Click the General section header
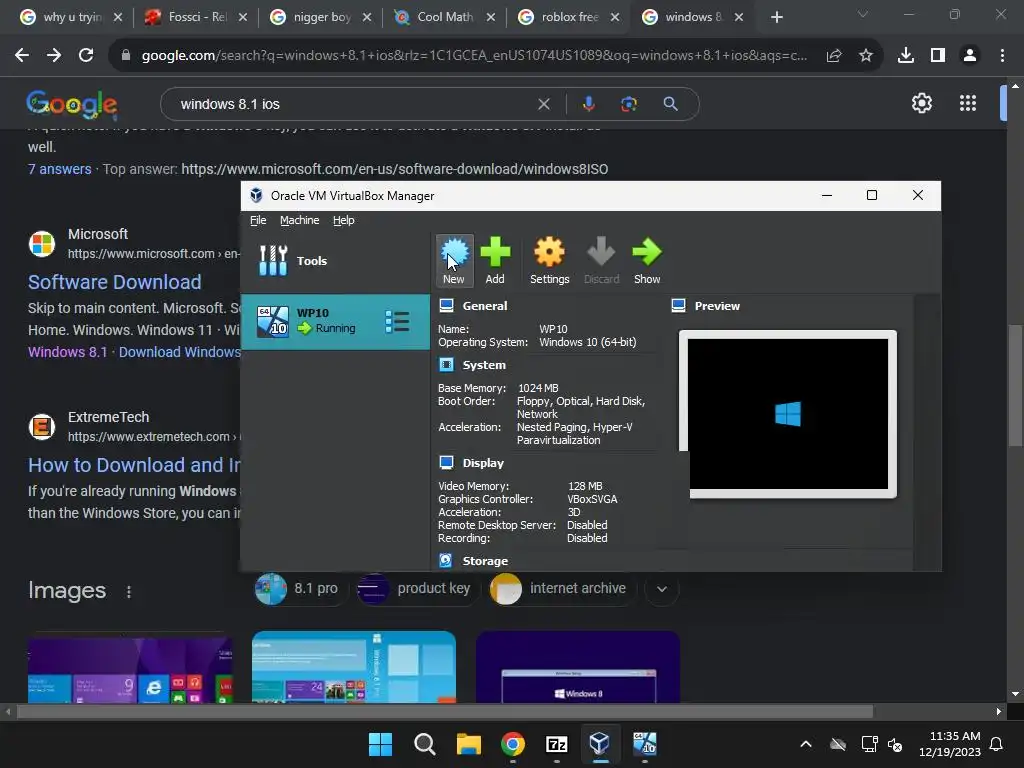The image size is (1024, 768). coord(485,306)
